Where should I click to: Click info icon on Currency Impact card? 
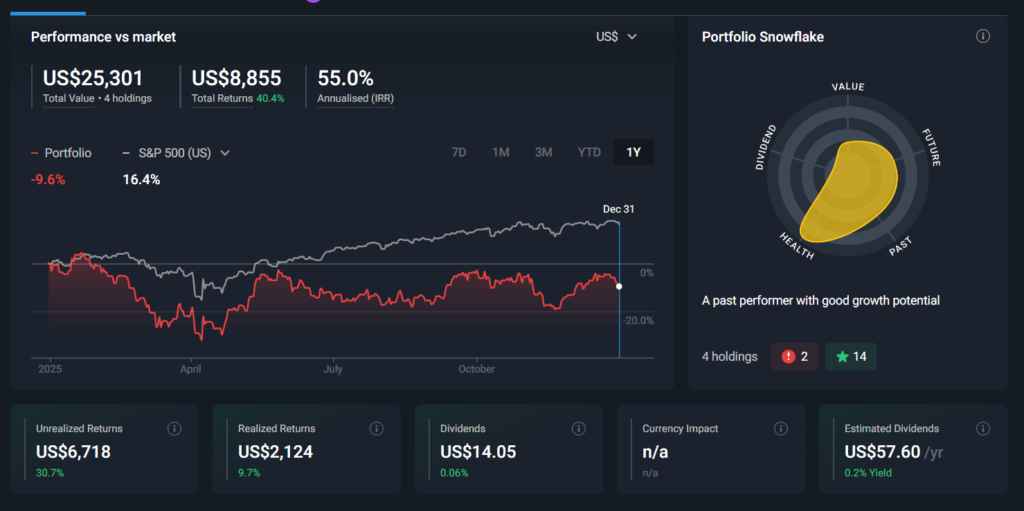point(780,429)
